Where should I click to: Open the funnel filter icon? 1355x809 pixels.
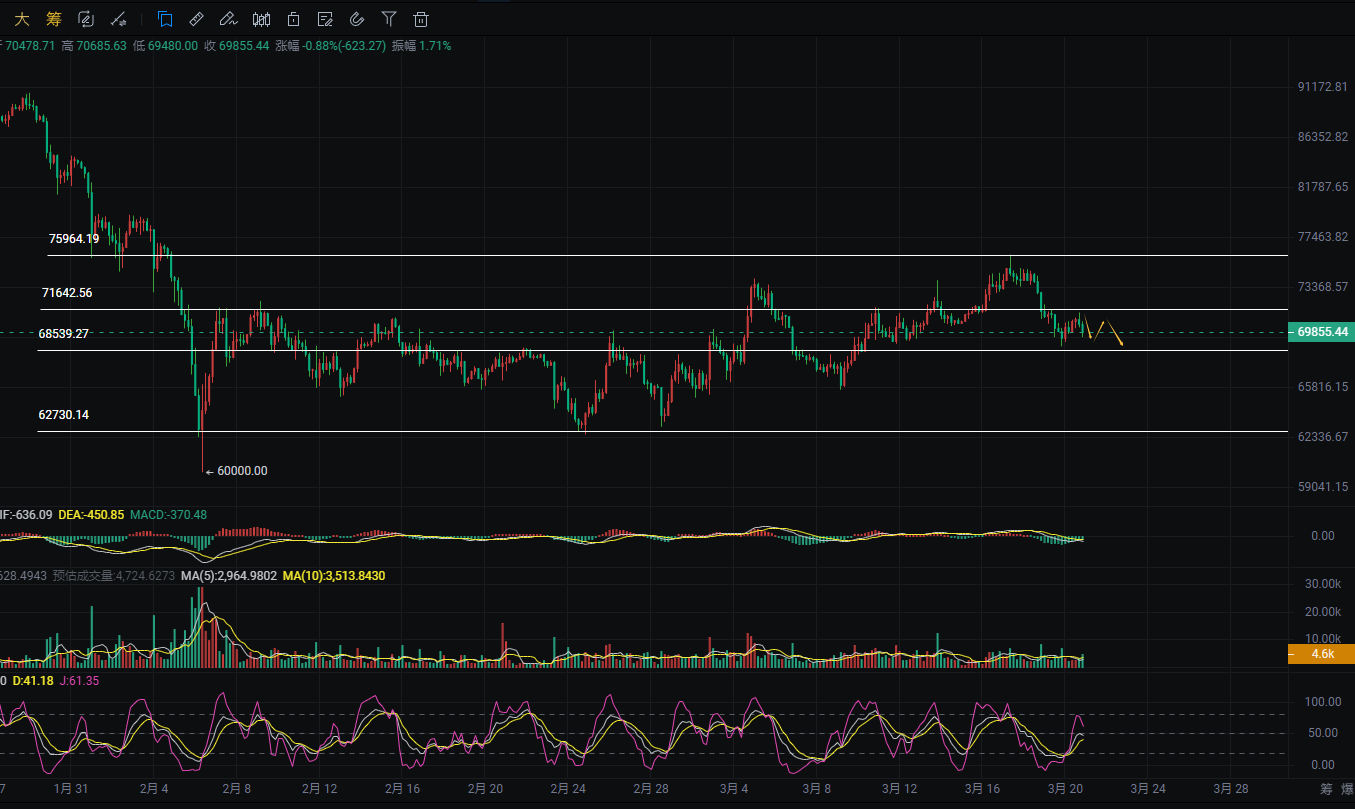point(389,18)
